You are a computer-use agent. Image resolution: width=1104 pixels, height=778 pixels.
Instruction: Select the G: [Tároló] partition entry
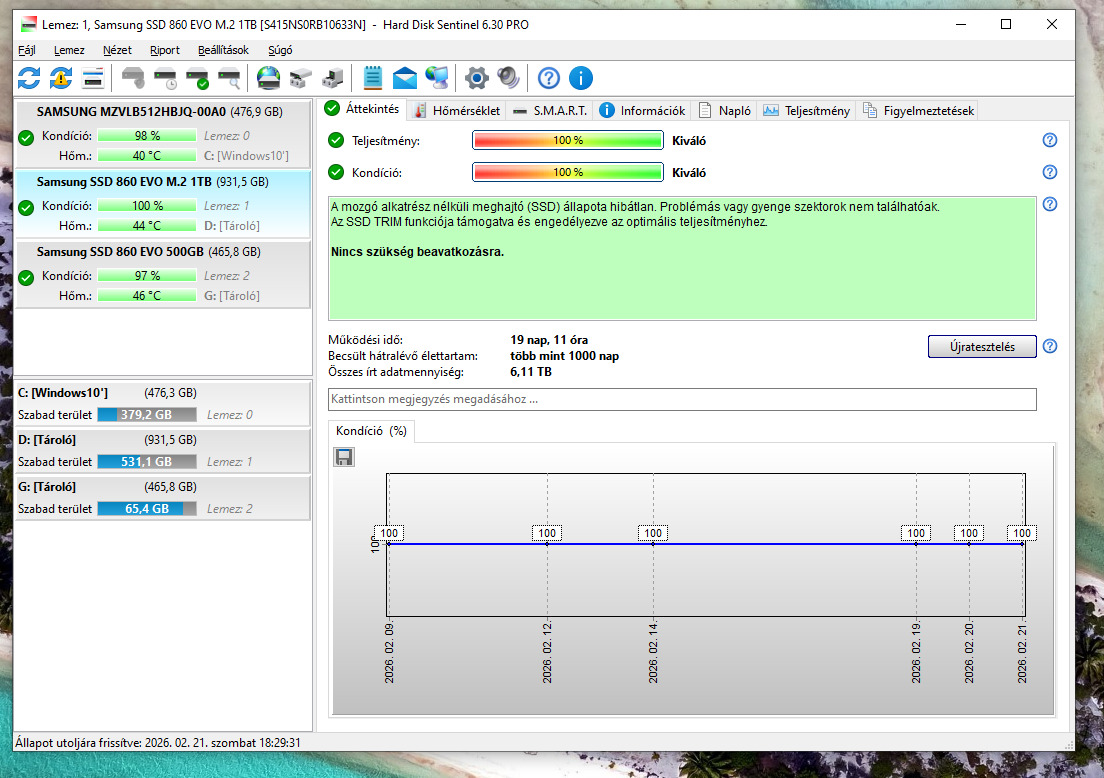pyautogui.click(x=163, y=497)
